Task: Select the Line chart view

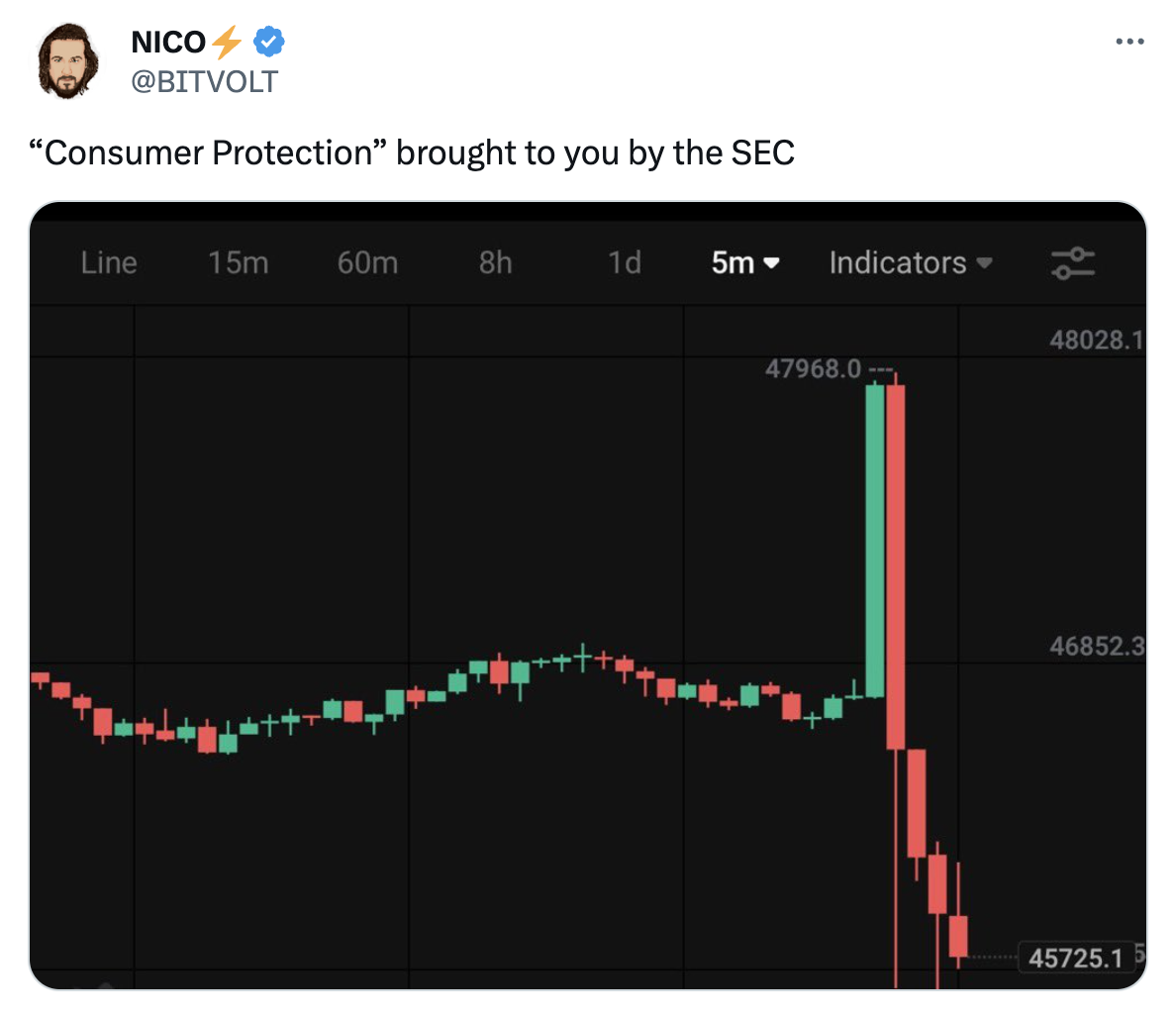Action: 109,262
